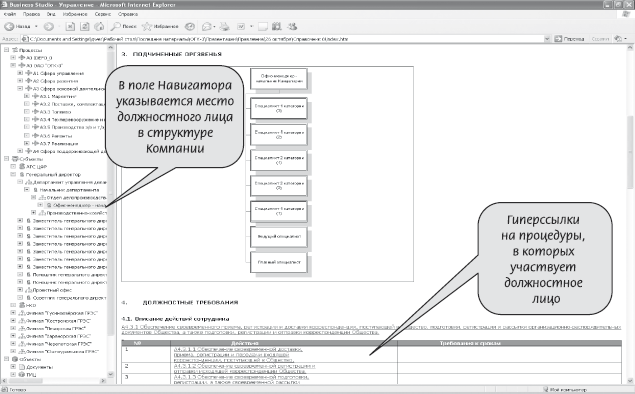Screen dimensions: 635x394
Task: Click the Процессы root node icon
Action: [15, 50]
